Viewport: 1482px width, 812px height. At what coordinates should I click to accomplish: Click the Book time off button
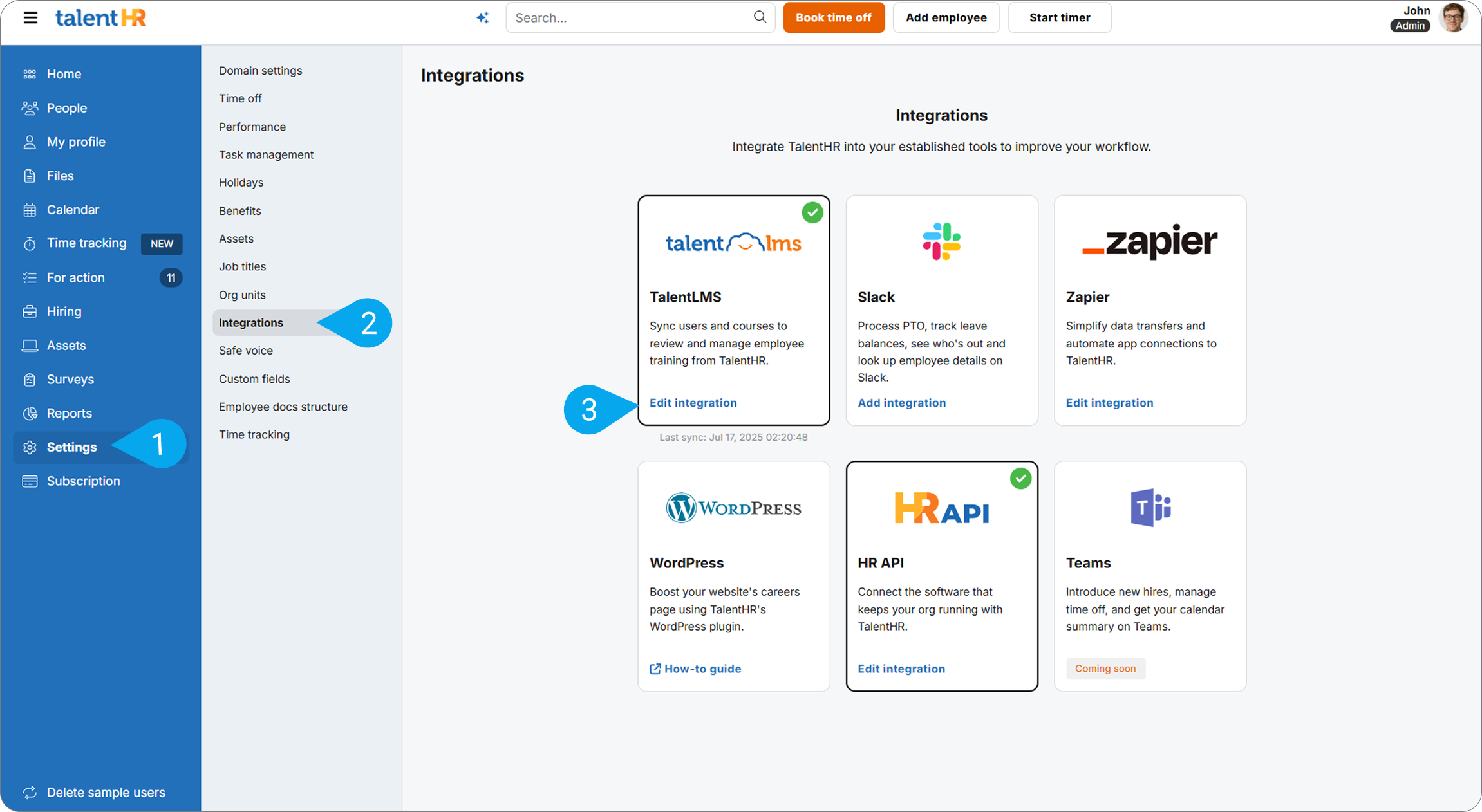coord(834,17)
